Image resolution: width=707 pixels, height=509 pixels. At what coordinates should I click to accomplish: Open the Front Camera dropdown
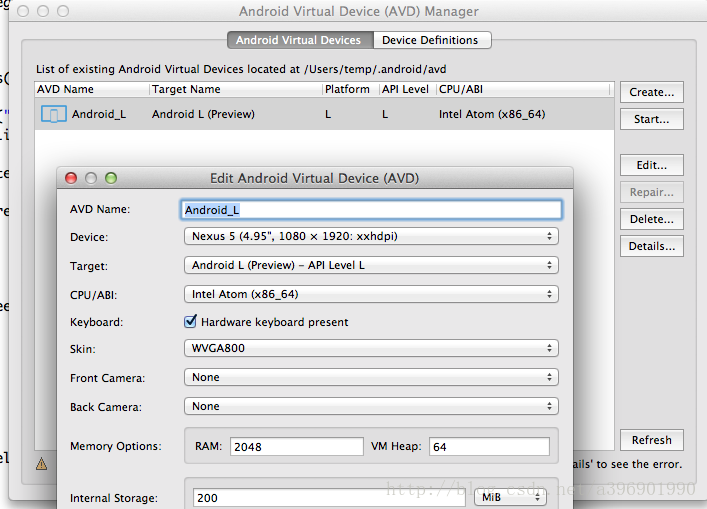(371, 377)
